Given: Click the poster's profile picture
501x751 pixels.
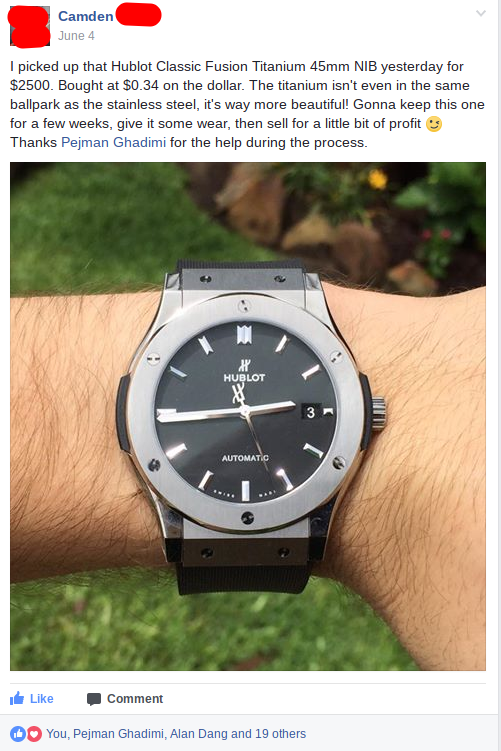Looking at the screenshot, I should pos(30,26).
